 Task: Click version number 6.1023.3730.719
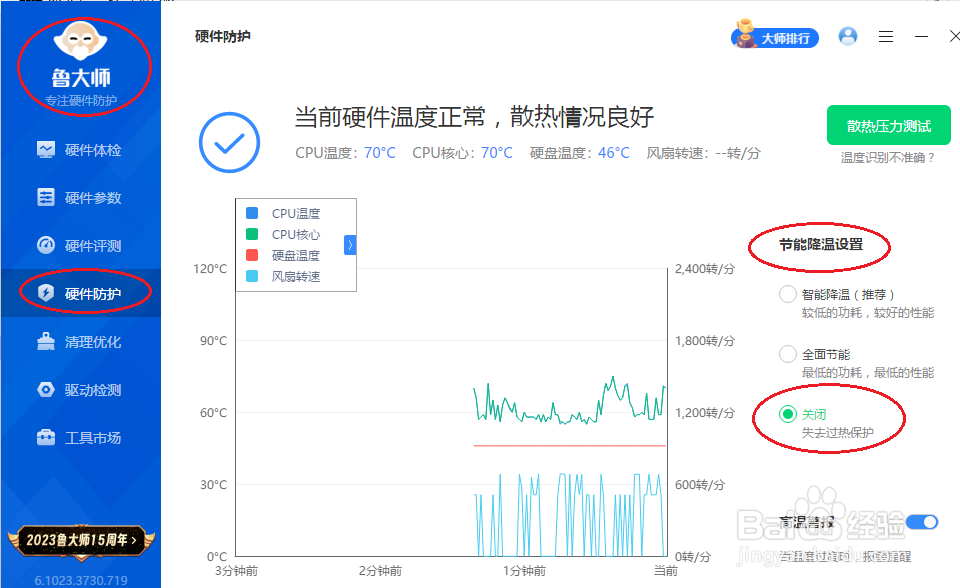[x=81, y=580]
